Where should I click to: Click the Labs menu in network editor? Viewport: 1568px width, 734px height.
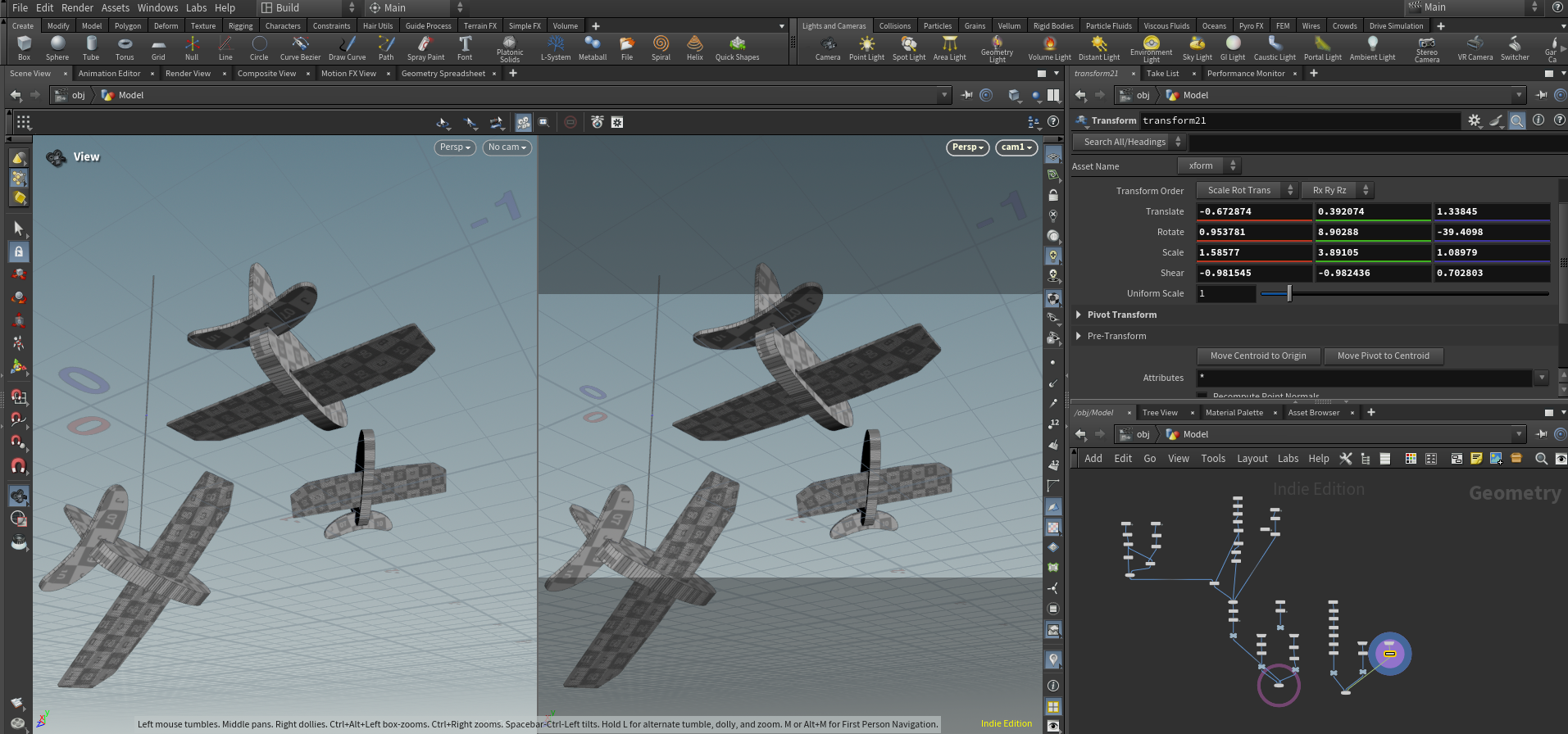pyautogui.click(x=1288, y=459)
